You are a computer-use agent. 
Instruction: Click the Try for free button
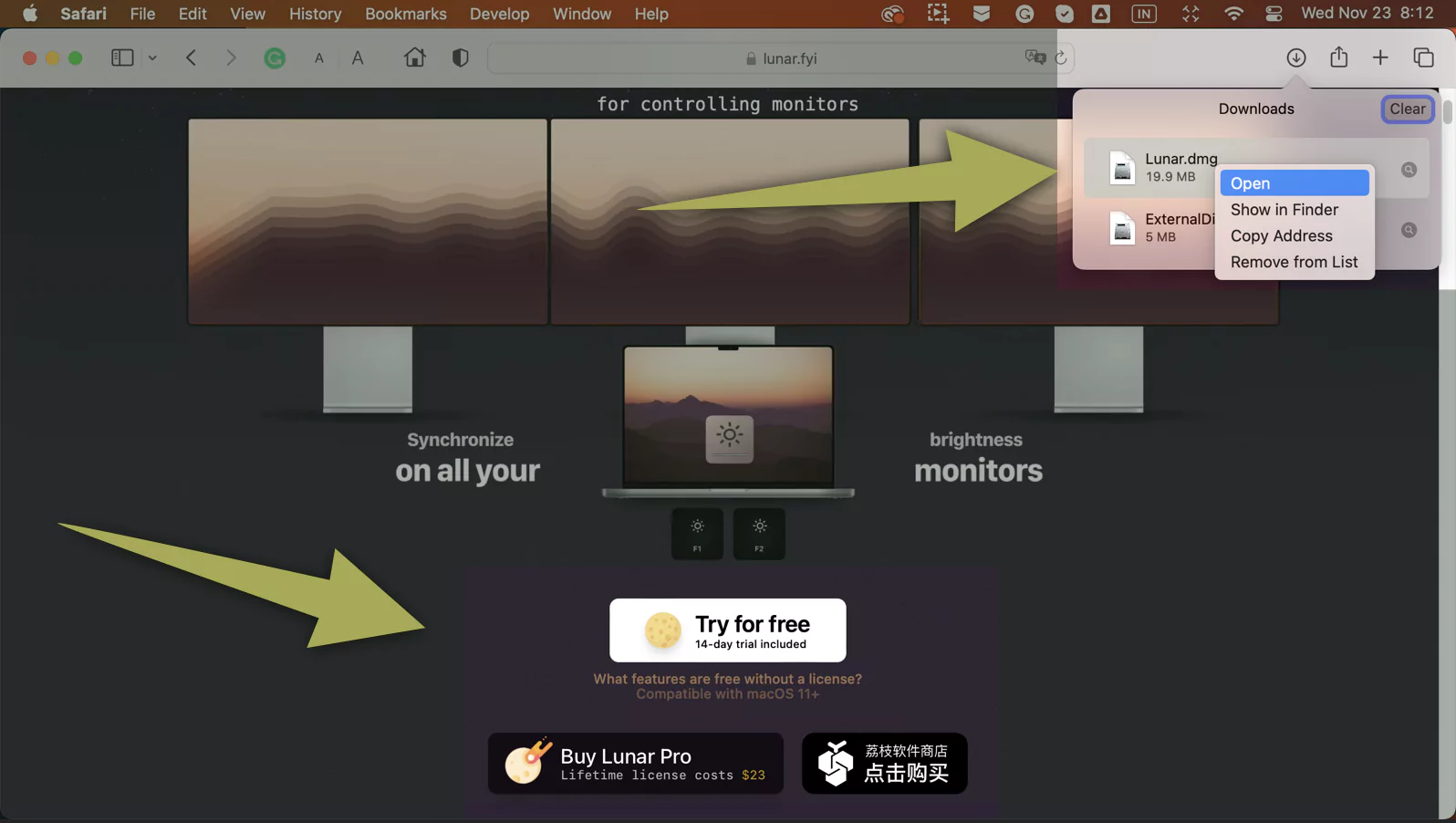click(727, 630)
